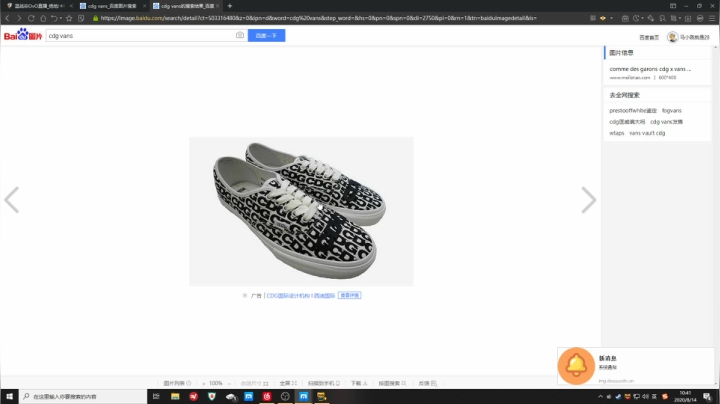Screen dimensions: 720x404
Task: Open the browser home page icon
Action: tap(43, 18)
